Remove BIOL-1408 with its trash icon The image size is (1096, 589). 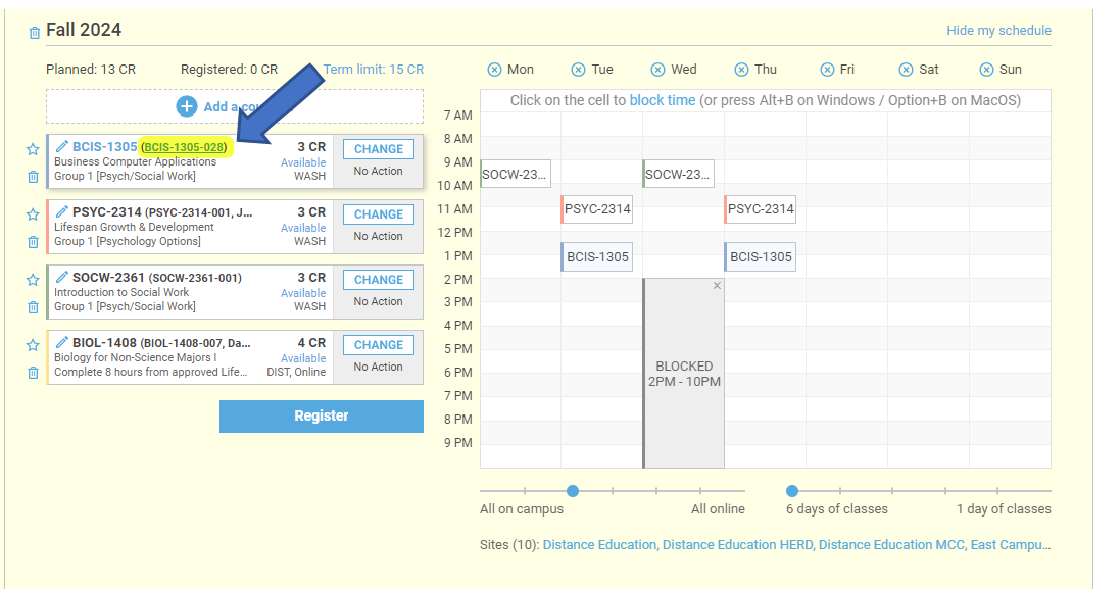pyautogui.click(x=33, y=372)
